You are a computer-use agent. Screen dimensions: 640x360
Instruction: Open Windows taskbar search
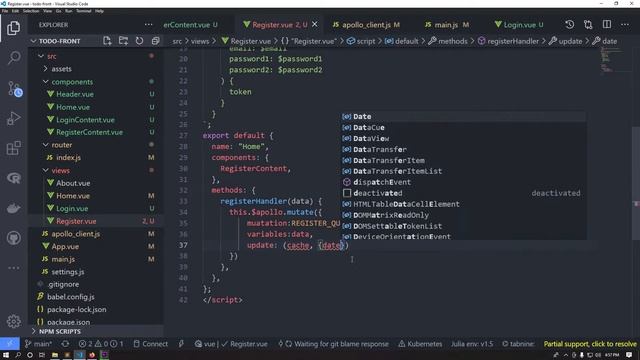18,355
